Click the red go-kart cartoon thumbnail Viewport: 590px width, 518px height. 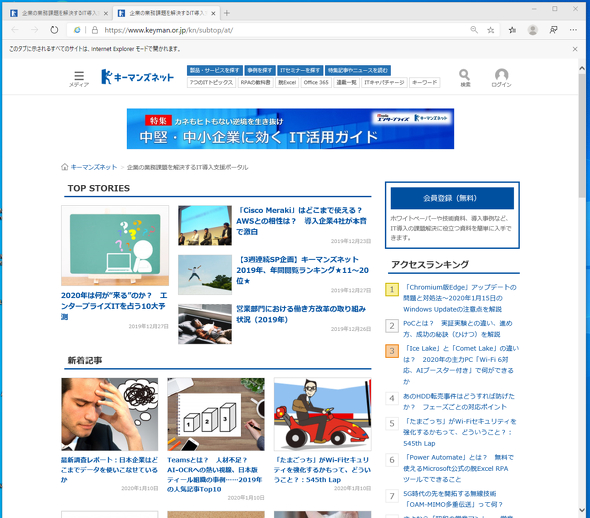(x=322, y=414)
